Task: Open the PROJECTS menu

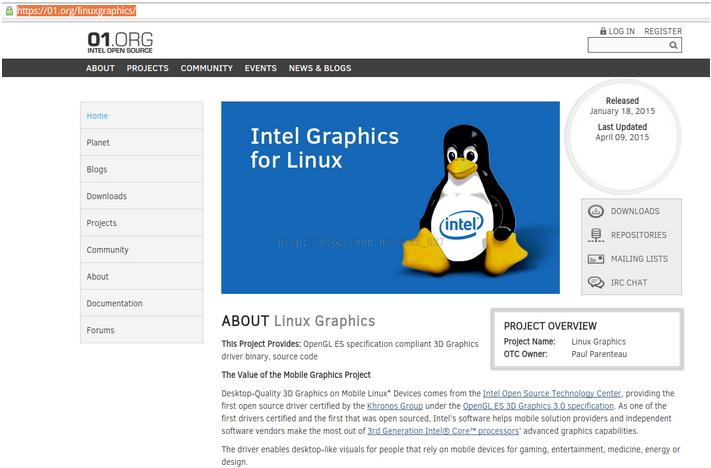Action: pyautogui.click(x=147, y=68)
